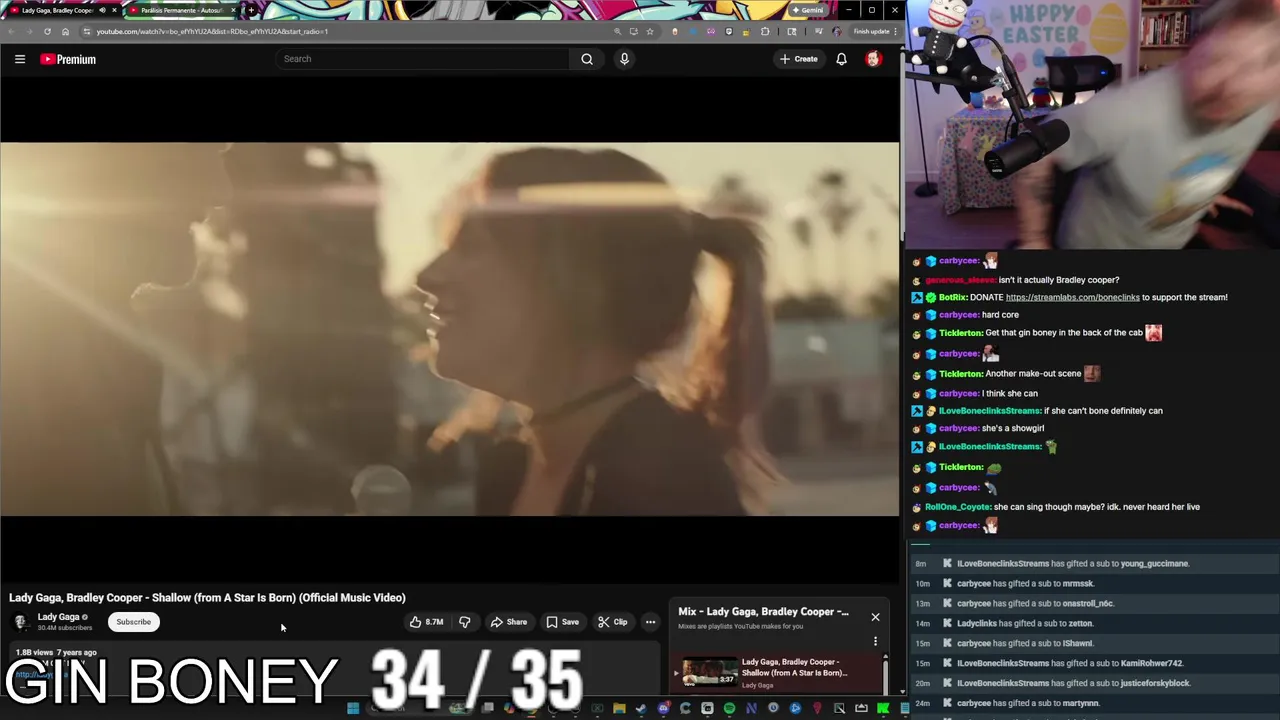The width and height of the screenshot is (1280, 720).
Task: Open Spotify from the taskbar
Action: [x=729, y=708]
